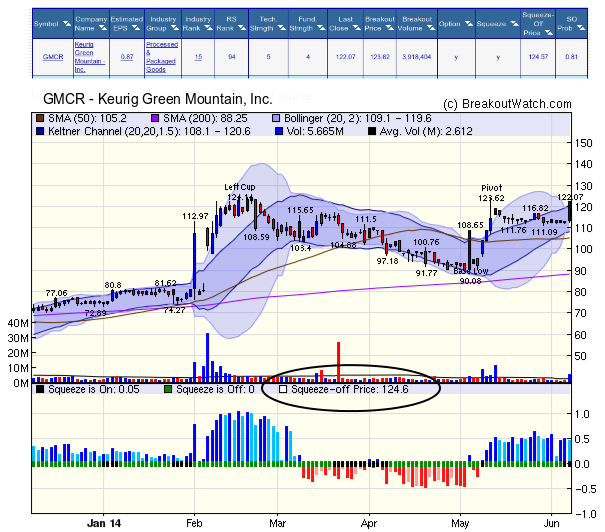The image size is (605, 532).
Task: Sort by Last Close column arrow
Action: pos(357,28)
